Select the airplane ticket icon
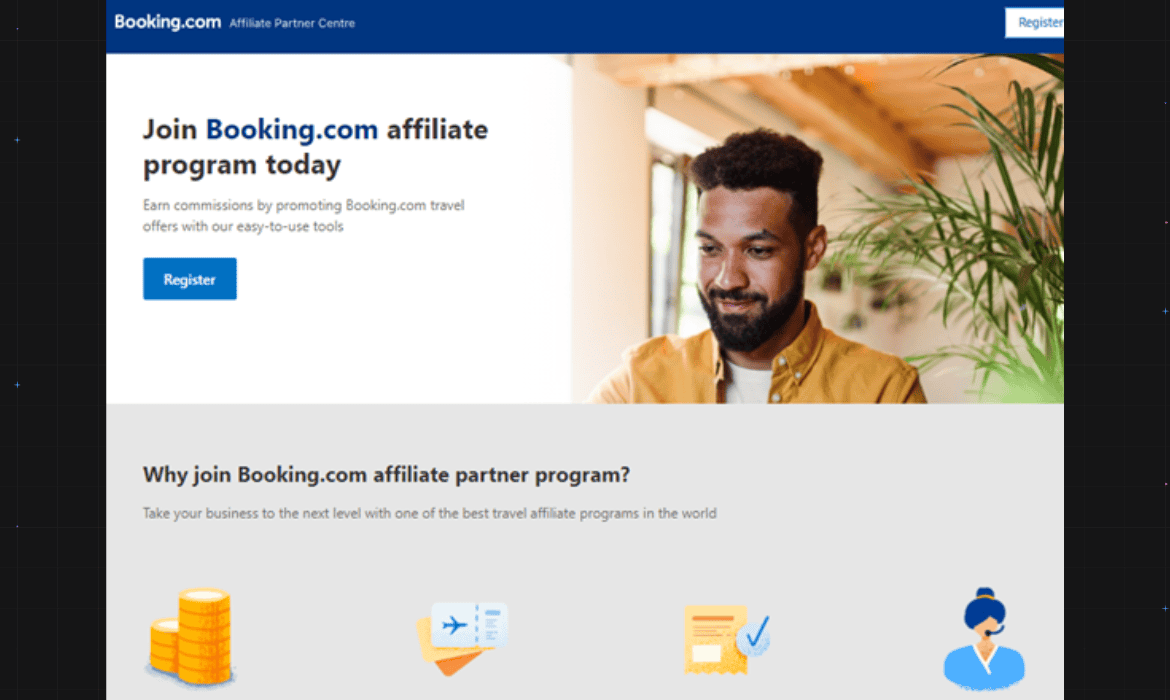The image size is (1170, 700). [462, 638]
